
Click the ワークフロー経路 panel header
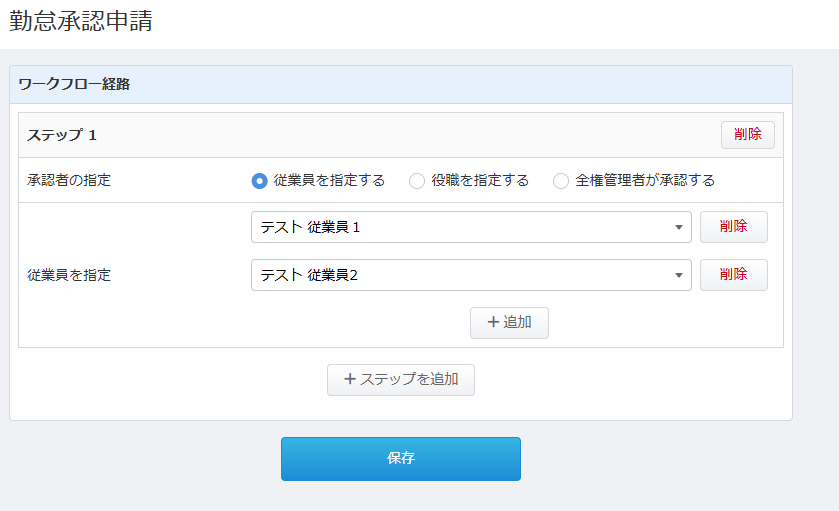(74, 84)
